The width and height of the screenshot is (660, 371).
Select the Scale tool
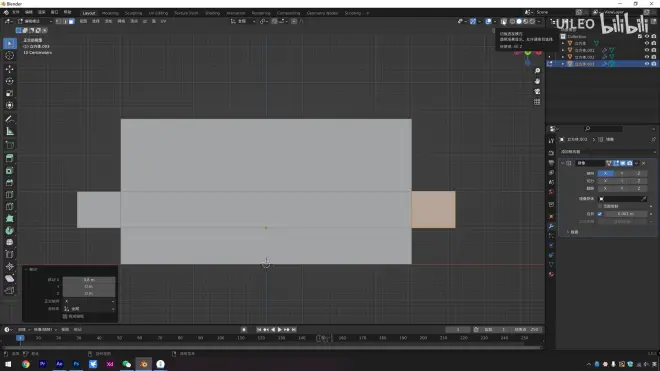pos(10,93)
